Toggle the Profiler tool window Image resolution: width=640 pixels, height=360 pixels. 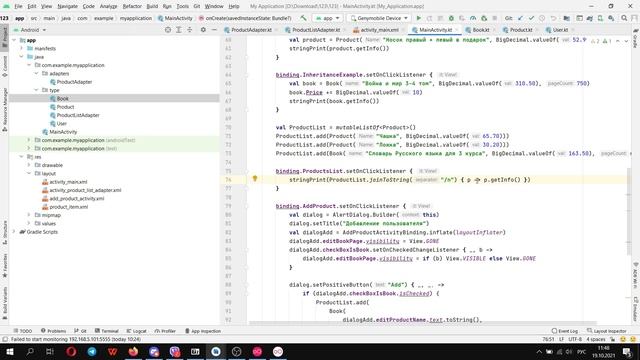pos(165,331)
